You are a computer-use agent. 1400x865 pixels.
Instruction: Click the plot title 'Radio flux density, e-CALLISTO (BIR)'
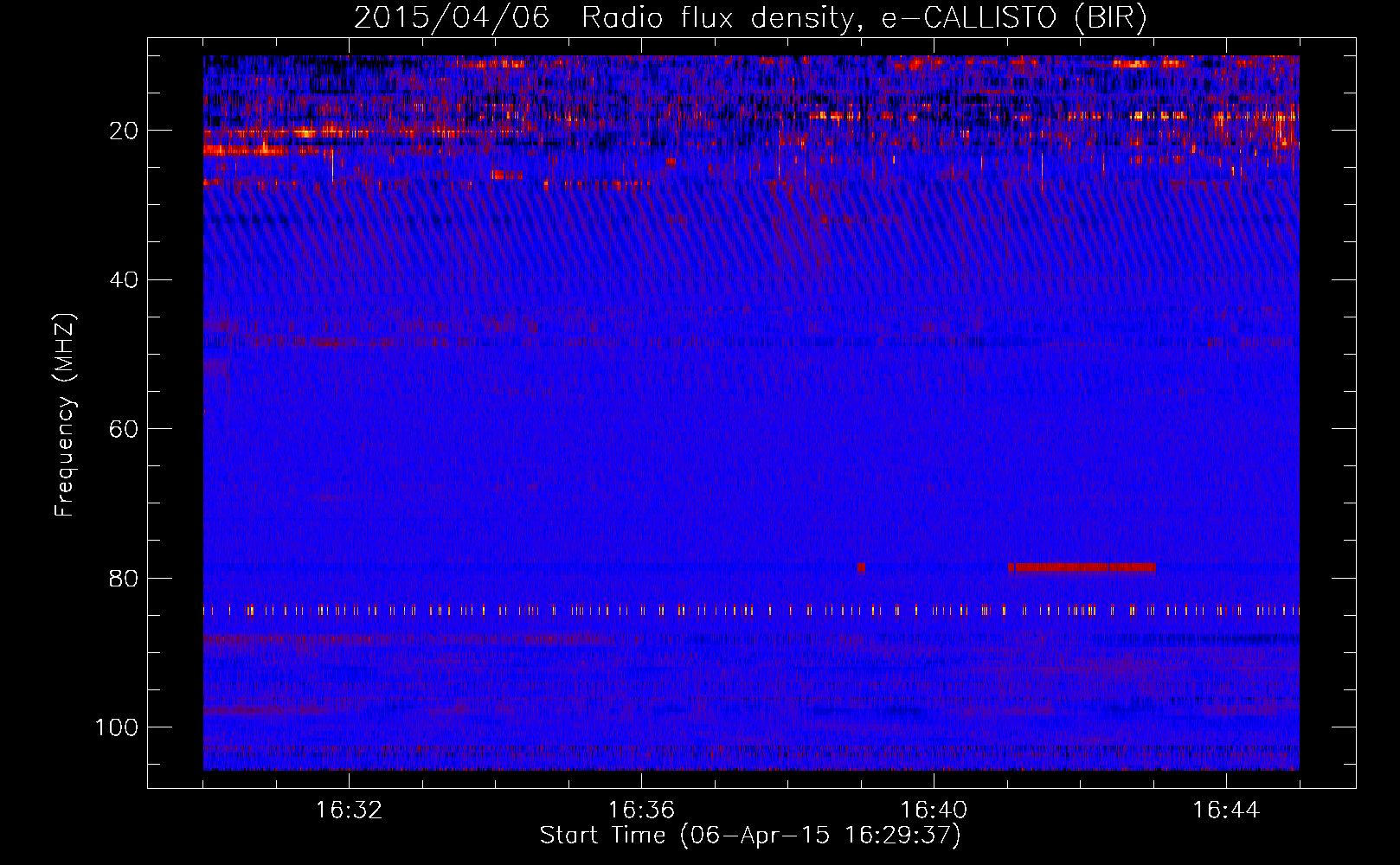[x=864, y=18]
